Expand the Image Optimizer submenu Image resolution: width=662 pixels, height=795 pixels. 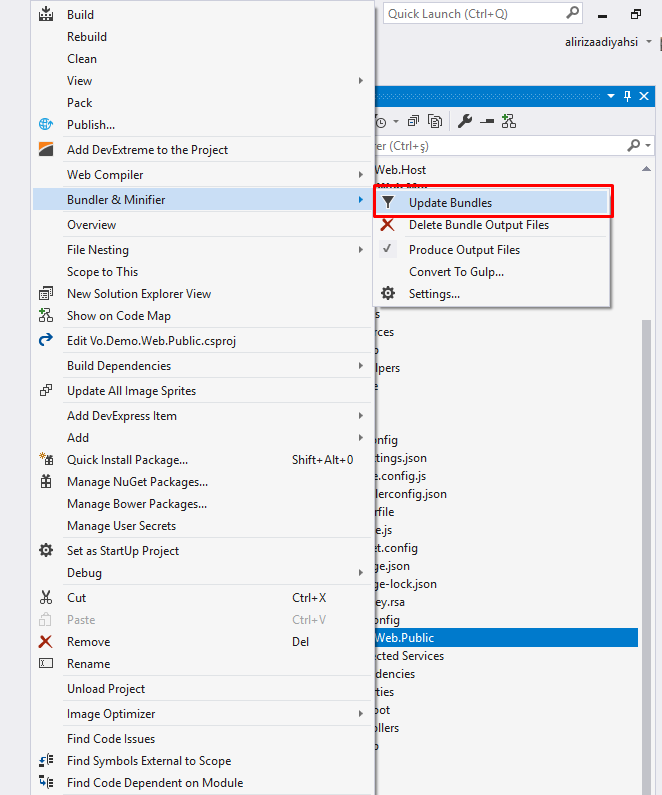tap(361, 713)
